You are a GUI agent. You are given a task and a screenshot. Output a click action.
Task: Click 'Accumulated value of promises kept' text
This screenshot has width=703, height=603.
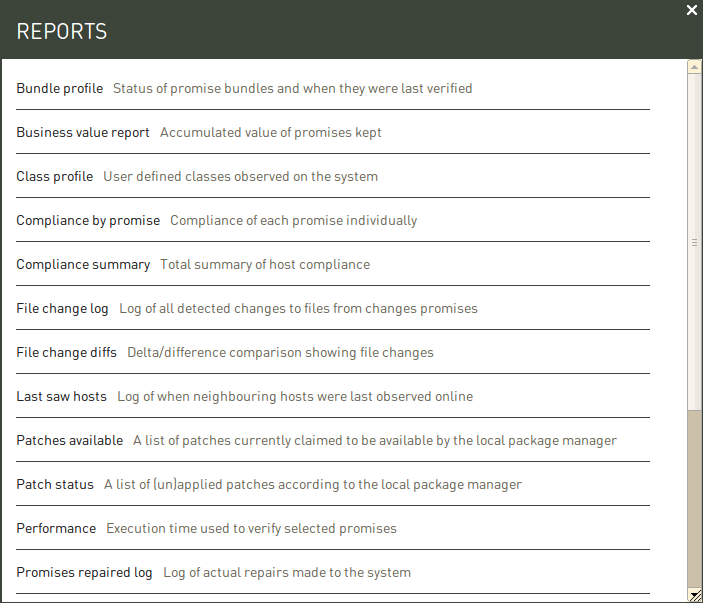tap(271, 133)
